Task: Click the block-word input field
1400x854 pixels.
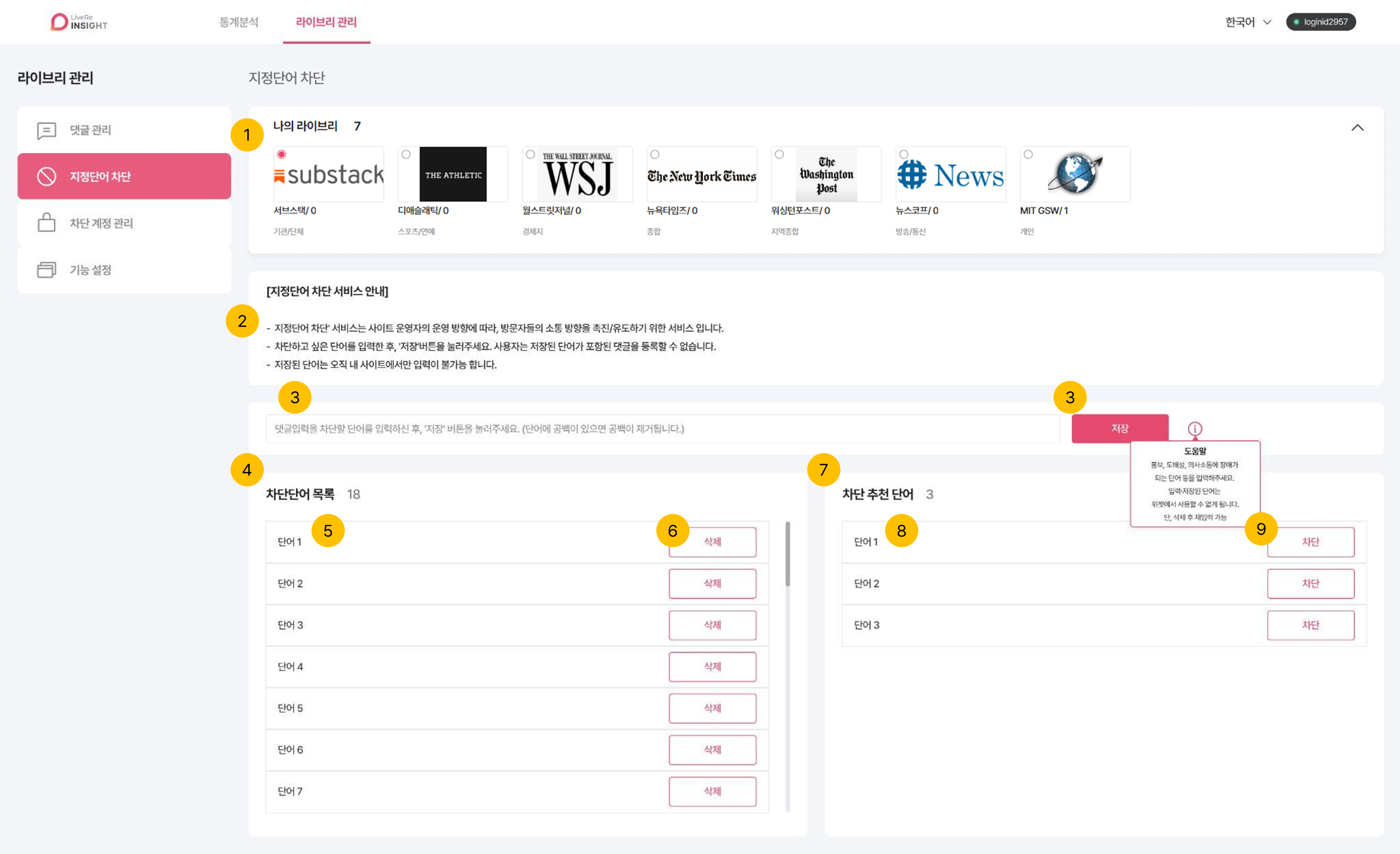Action: (x=662, y=429)
